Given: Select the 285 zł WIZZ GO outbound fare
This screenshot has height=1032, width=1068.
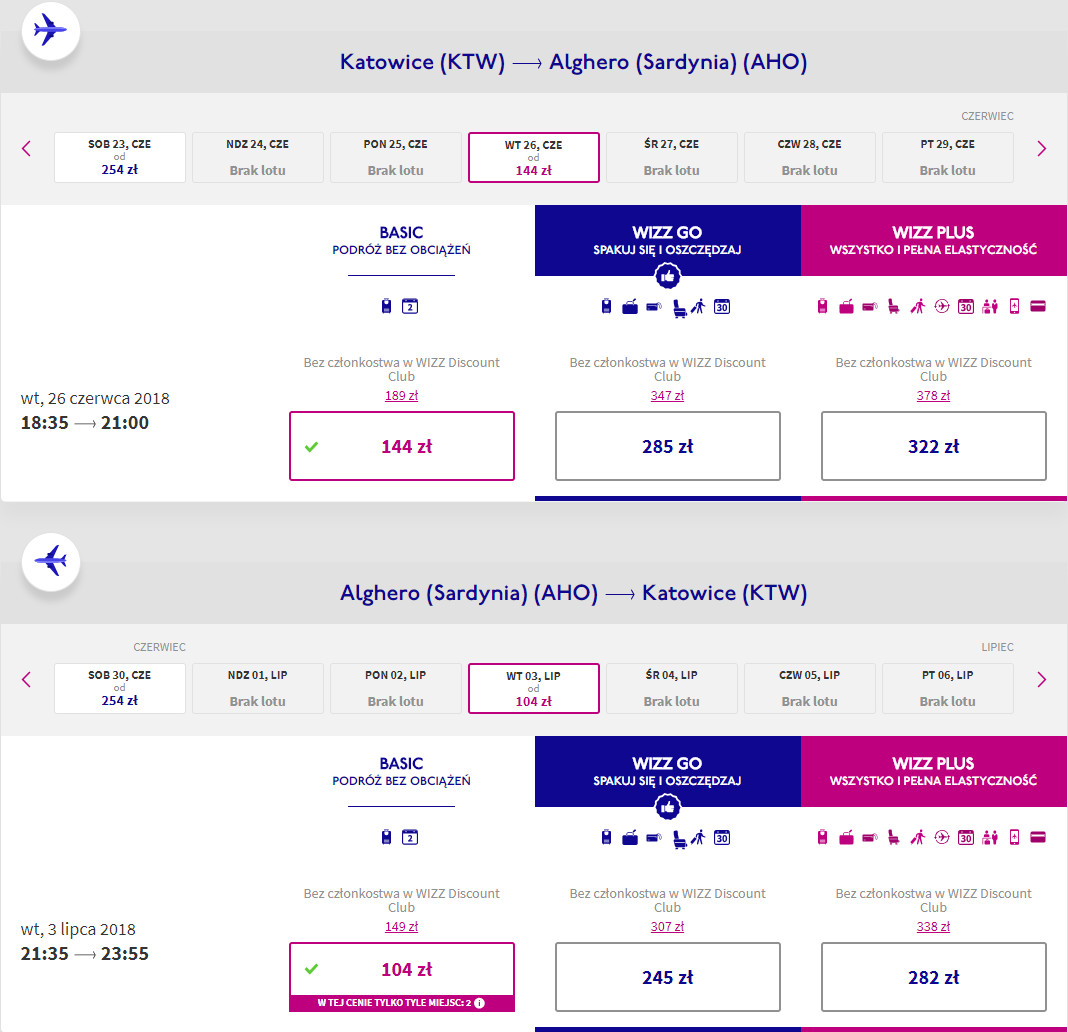Looking at the screenshot, I should coord(667,446).
